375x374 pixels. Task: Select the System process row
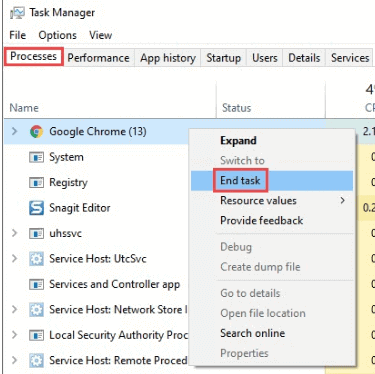[66, 157]
